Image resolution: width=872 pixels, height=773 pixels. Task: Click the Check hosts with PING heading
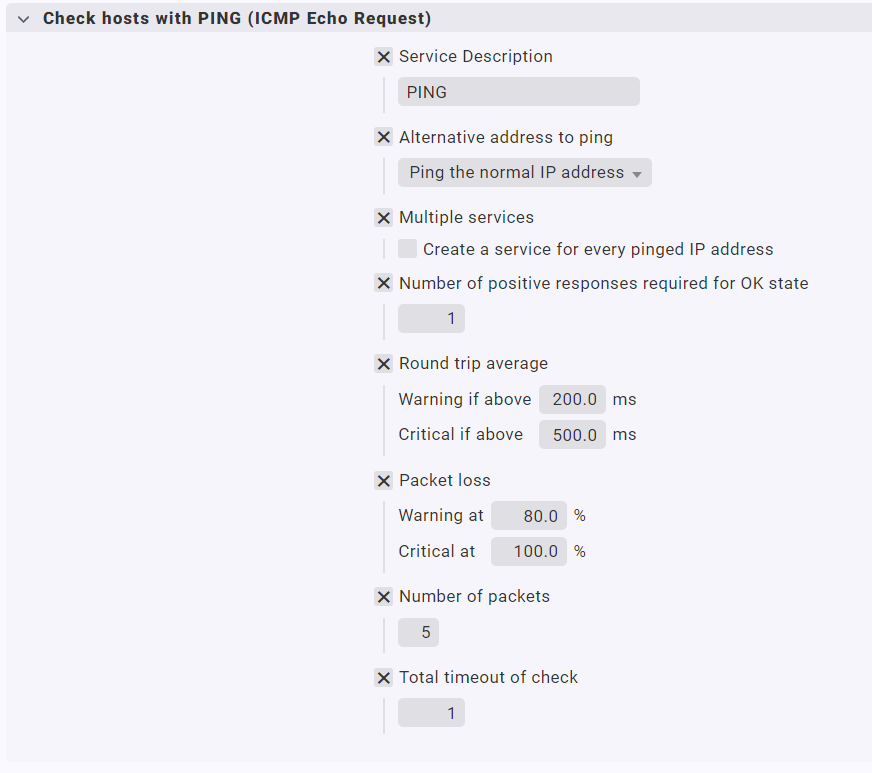(237, 19)
